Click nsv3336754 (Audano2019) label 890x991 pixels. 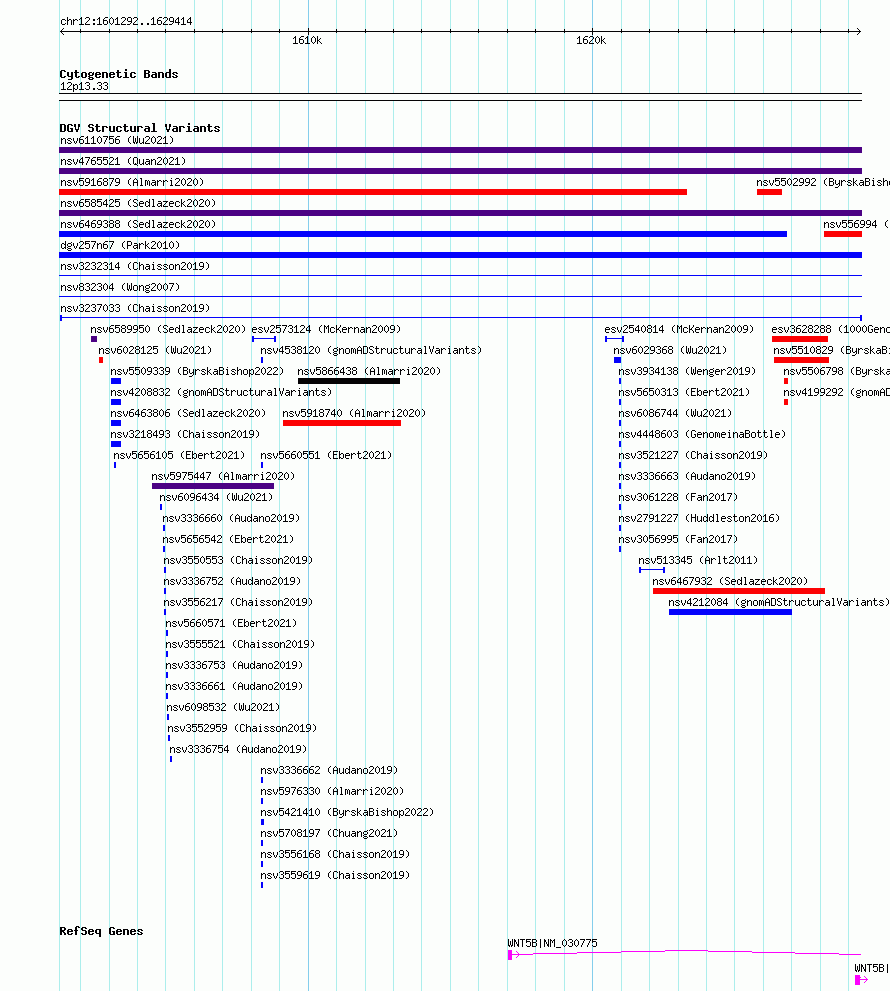238,749
